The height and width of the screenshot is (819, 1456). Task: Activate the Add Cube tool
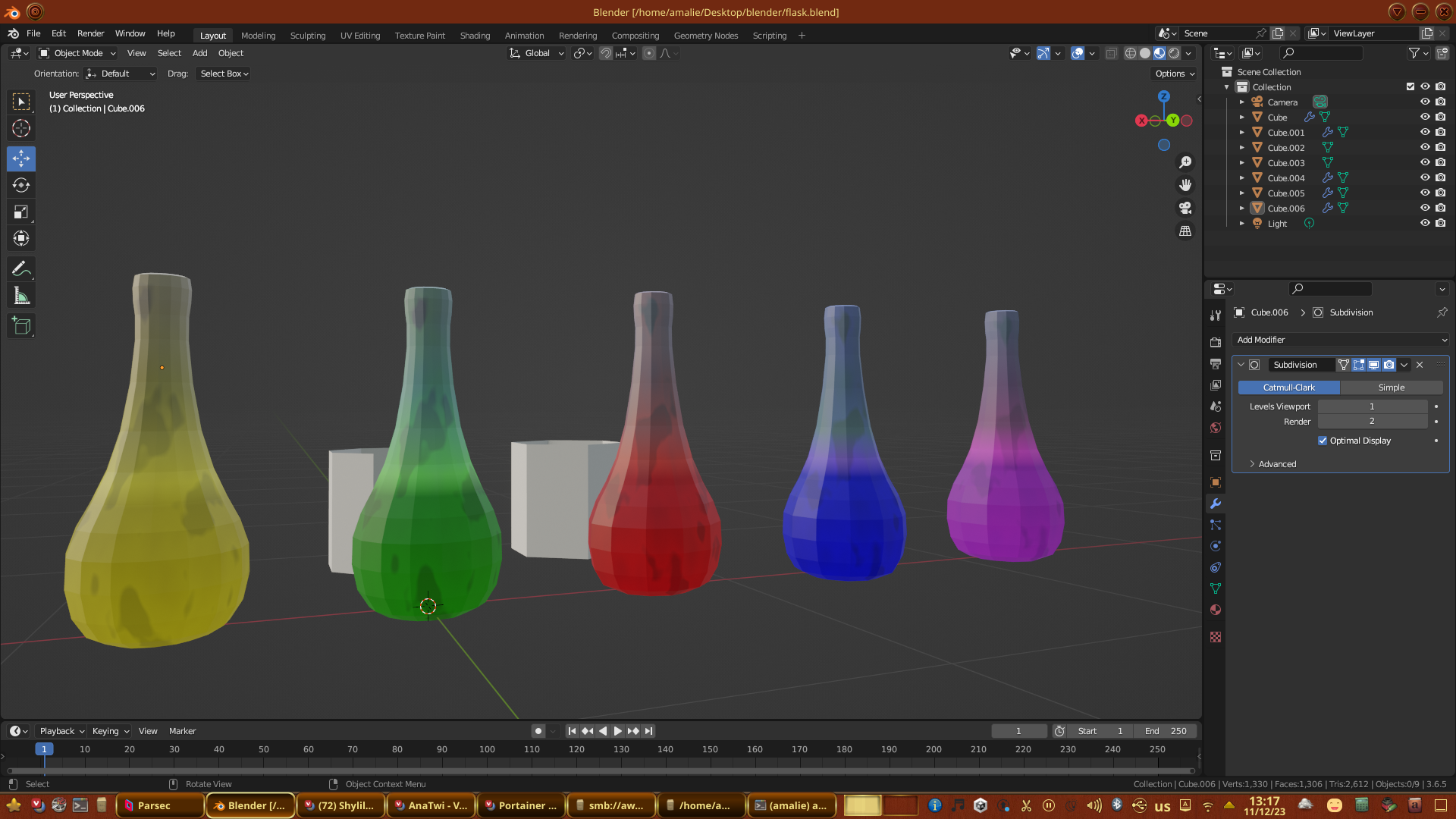pos(21,326)
